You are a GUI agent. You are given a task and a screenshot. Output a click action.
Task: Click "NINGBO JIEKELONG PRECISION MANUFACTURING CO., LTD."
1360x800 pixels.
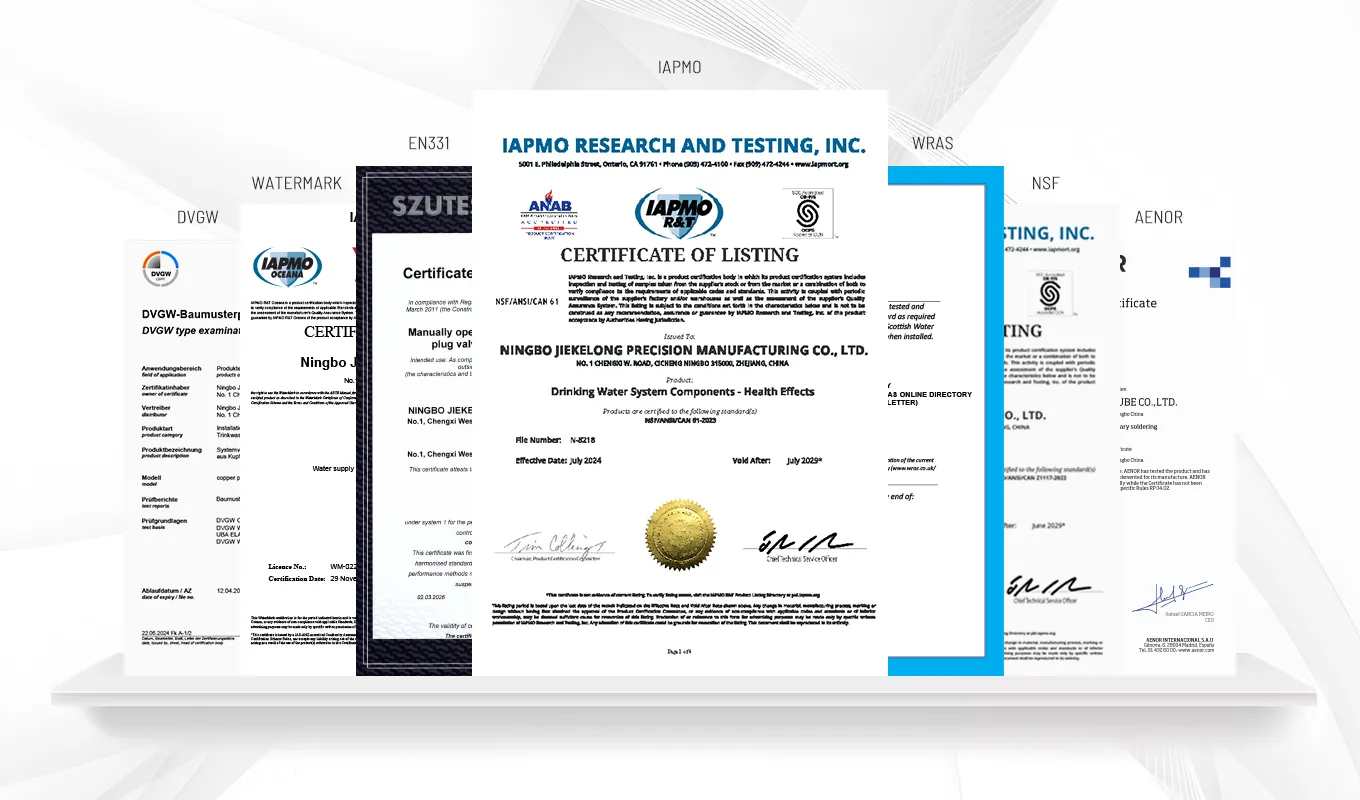click(x=684, y=350)
